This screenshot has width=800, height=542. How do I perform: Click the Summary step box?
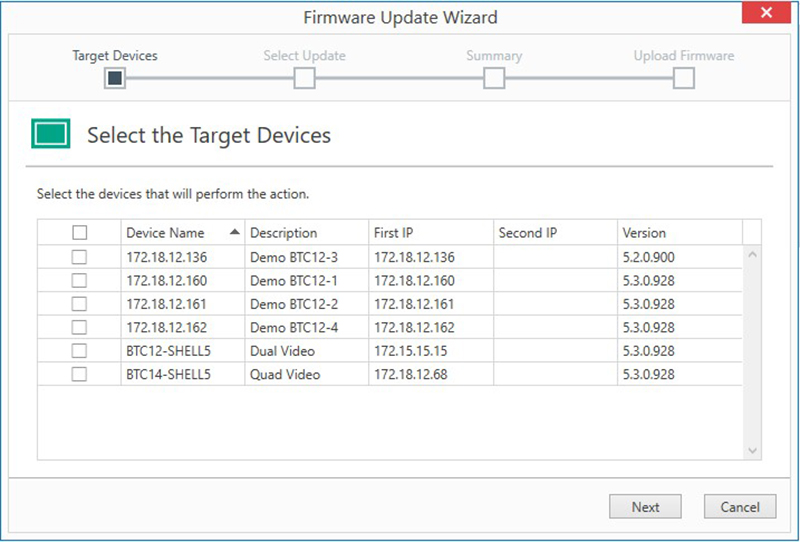point(494,78)
